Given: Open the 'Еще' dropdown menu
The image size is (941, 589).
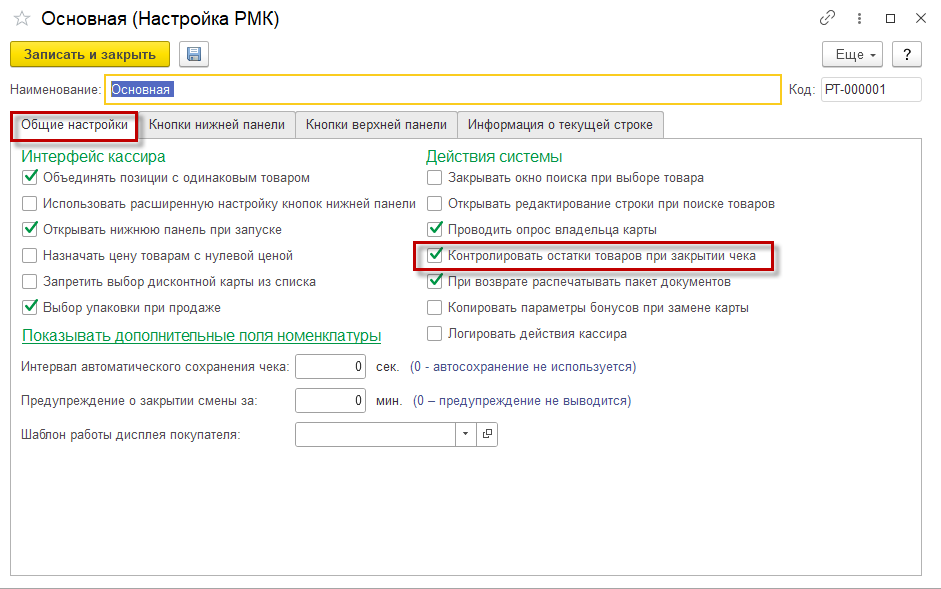Looking at the screenshot, I should pos(852,54).
